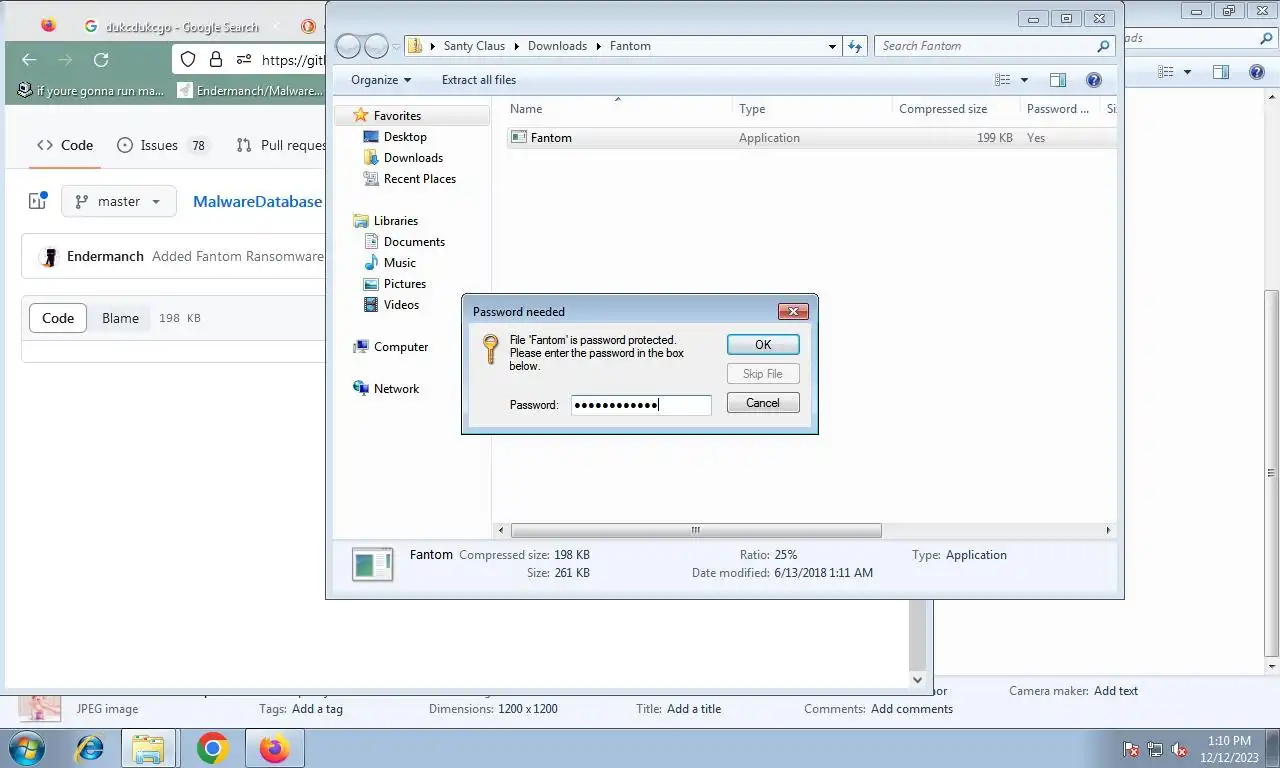Click the taskbar clock
The height and width of the screenshot is (768, 1280).
[1229, 749]
